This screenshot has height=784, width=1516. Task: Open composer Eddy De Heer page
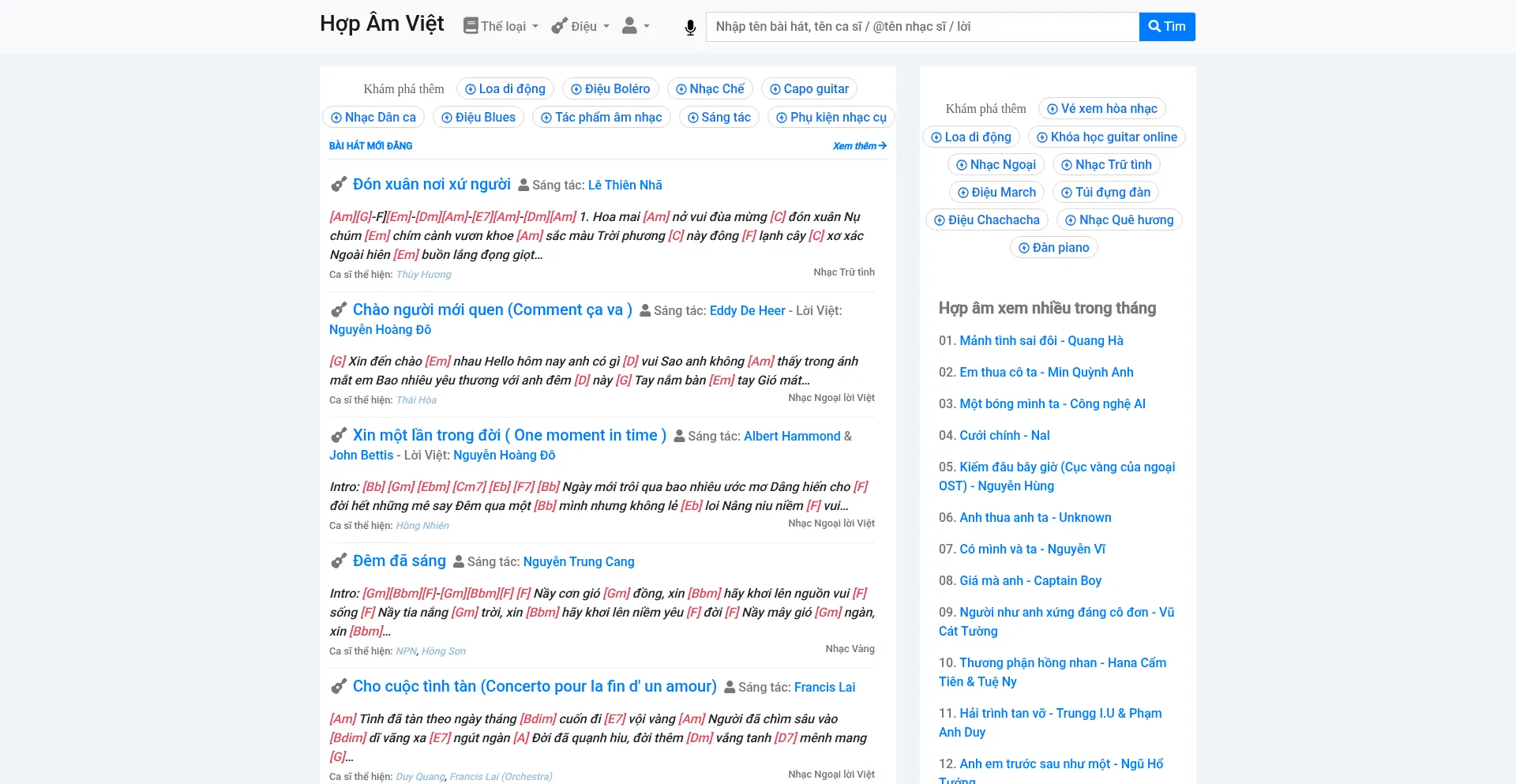pyautogui.click(x=748, y=311)
